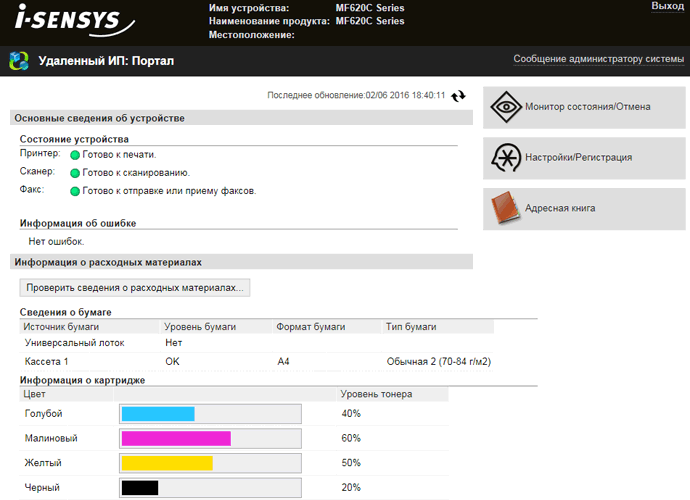Click the orange book icon for Адресная книга

click(x=506, y=208)
